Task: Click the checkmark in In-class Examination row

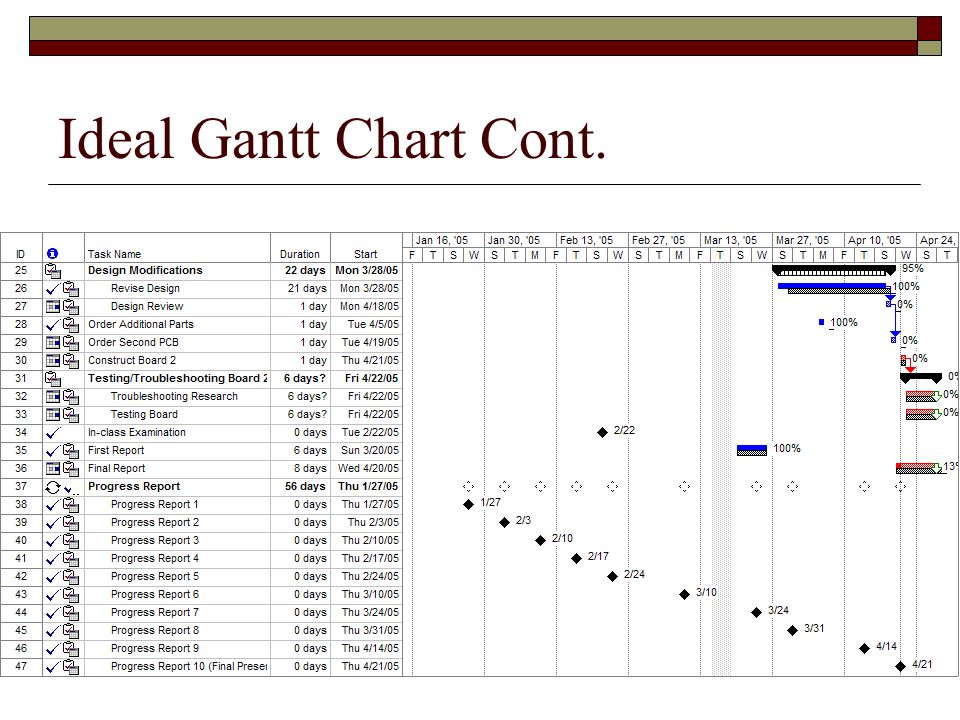Action: click(x=53, y=433)
